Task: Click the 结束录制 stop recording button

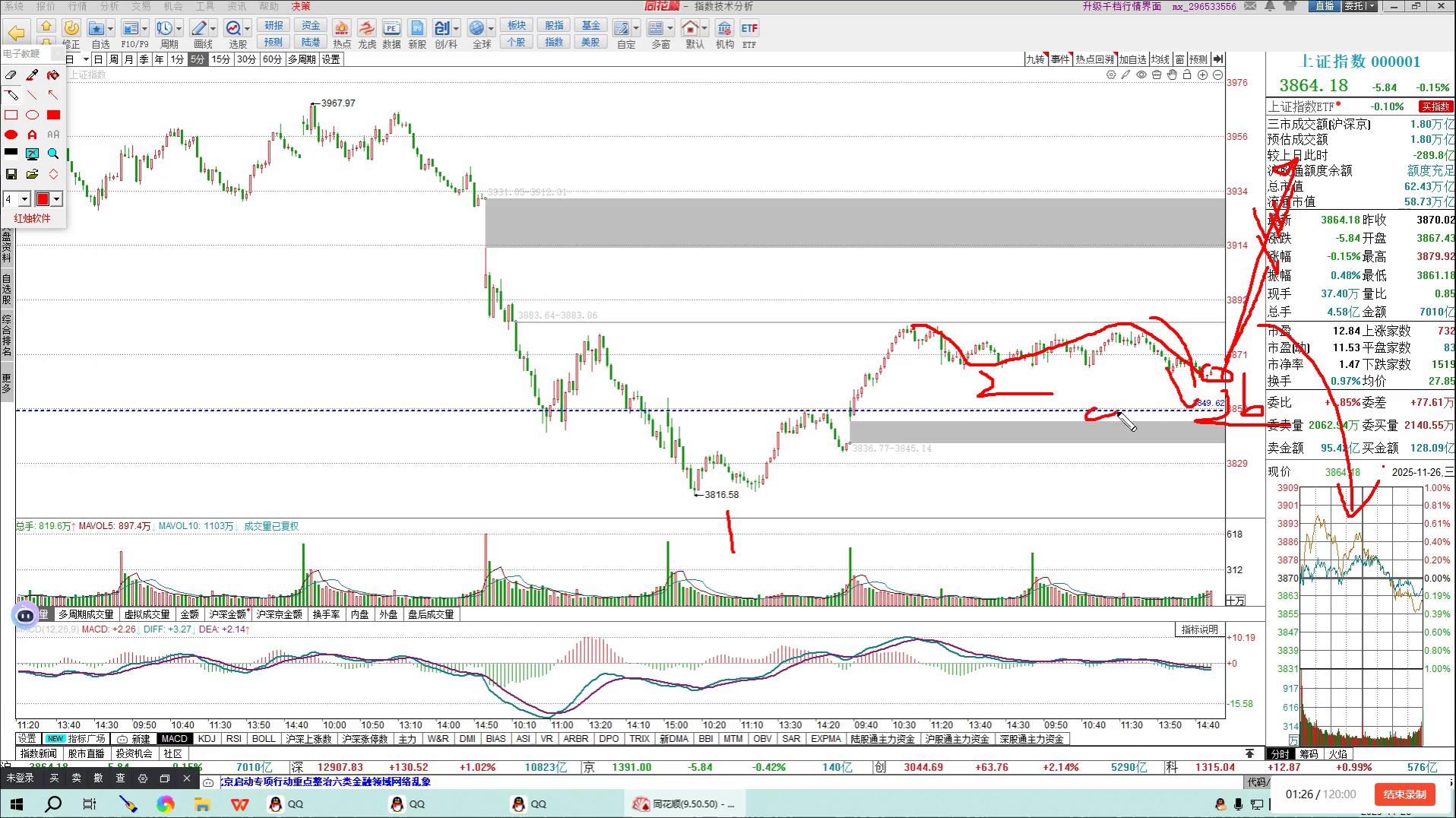Action: pyautogui.click(x=1404, y=794)
